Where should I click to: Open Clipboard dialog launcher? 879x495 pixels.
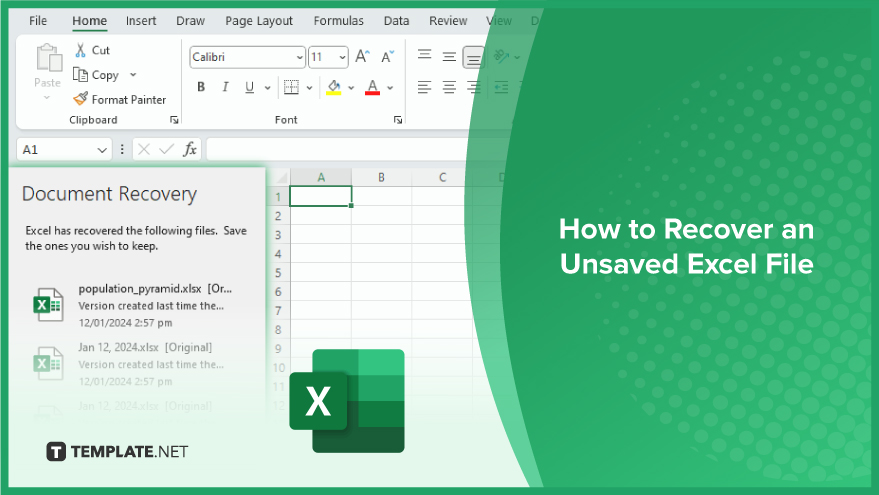click(174, 120)
